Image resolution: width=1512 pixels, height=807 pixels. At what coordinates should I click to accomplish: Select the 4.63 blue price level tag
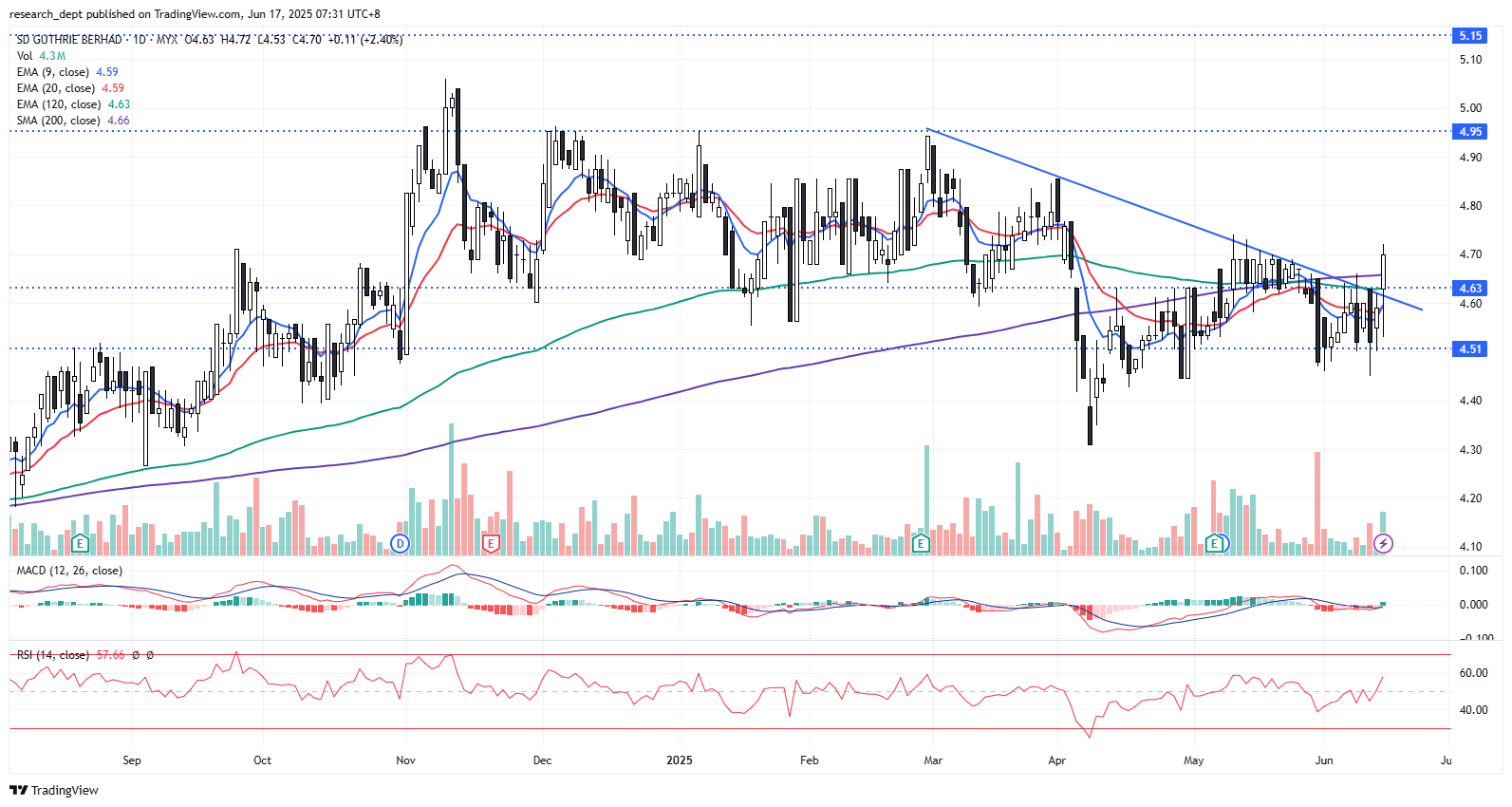click(1470, 288)
